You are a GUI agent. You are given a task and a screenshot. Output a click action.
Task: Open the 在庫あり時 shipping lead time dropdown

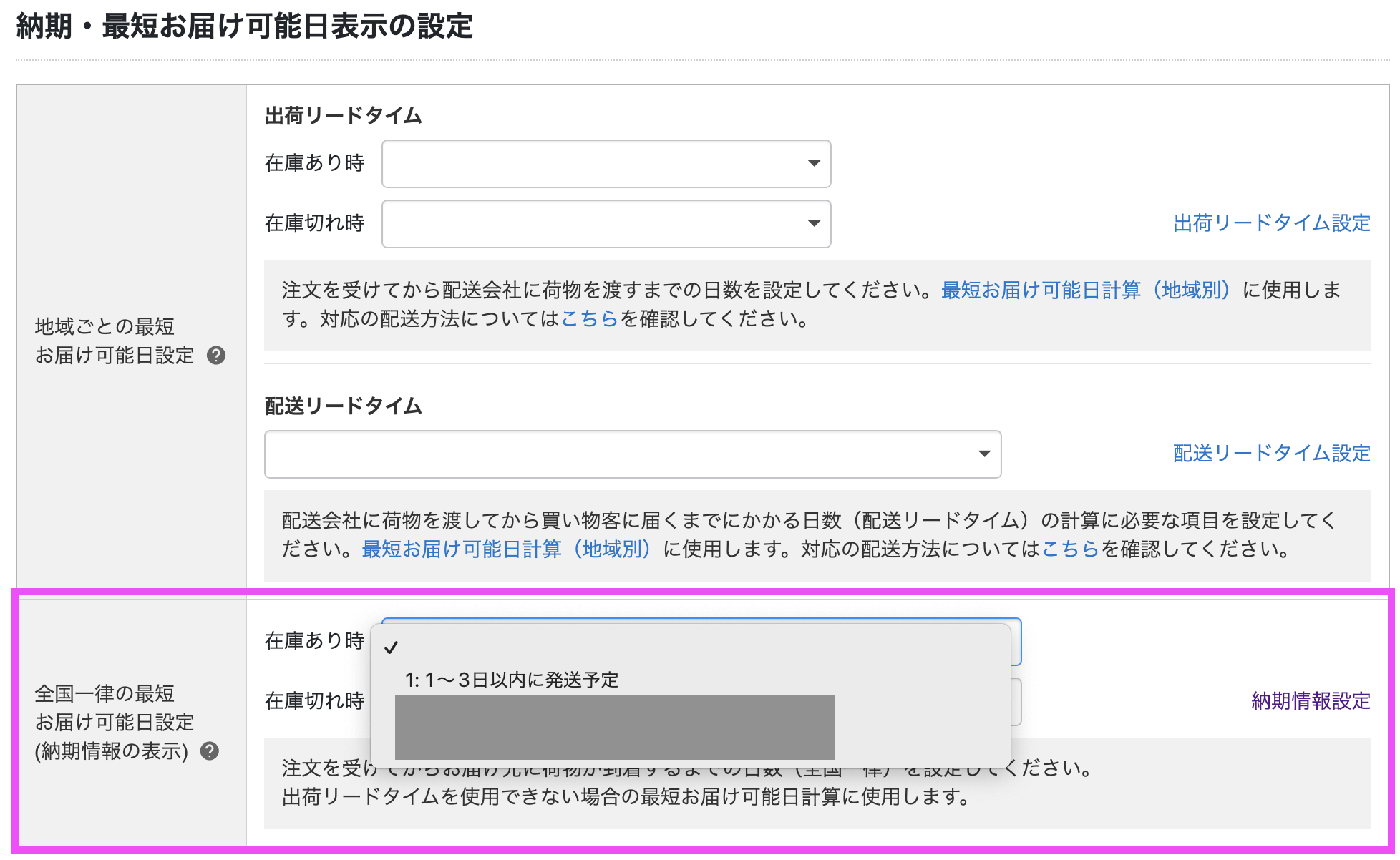[x=606, y=164]
